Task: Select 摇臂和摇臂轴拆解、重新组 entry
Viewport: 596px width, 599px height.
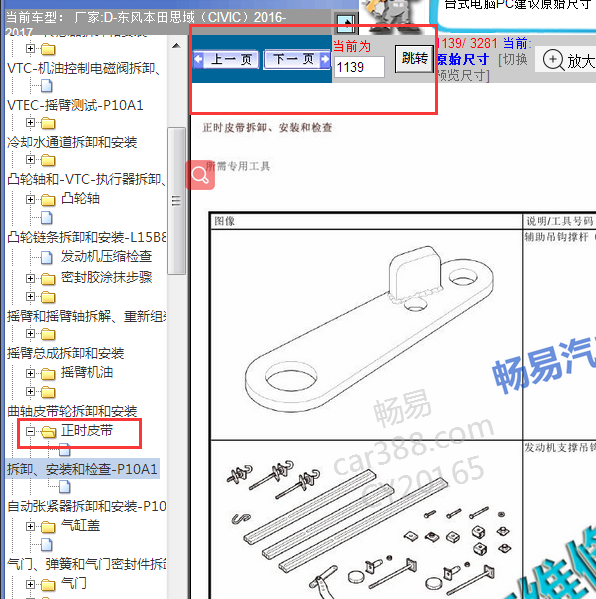Action: click(87, 316)
